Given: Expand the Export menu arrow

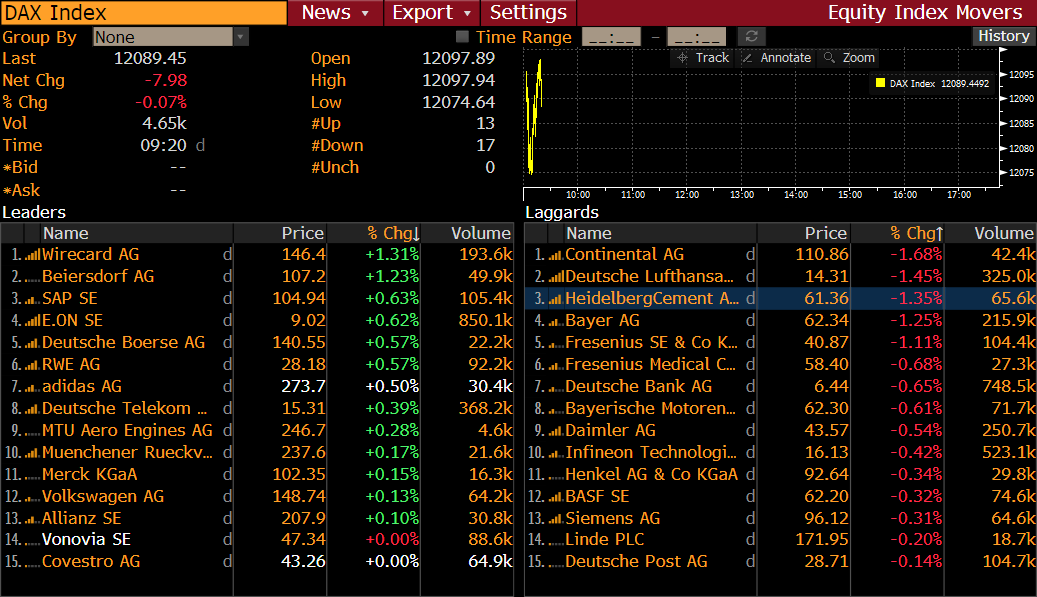Looking at the screenshot, I should coord(467,13).
